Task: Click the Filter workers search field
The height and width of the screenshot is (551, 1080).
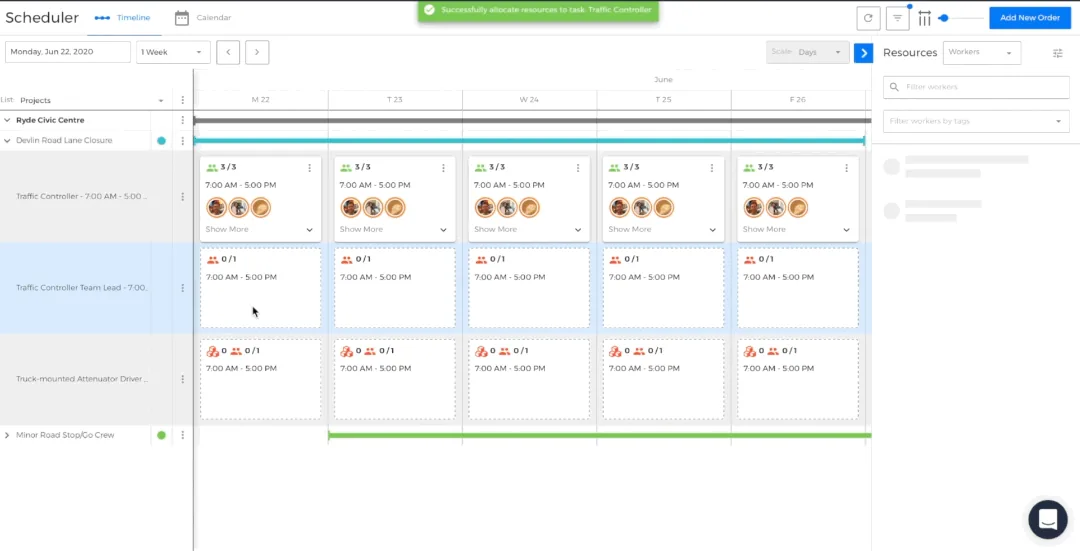Action: pyautogui.click(x=976, y=87)
